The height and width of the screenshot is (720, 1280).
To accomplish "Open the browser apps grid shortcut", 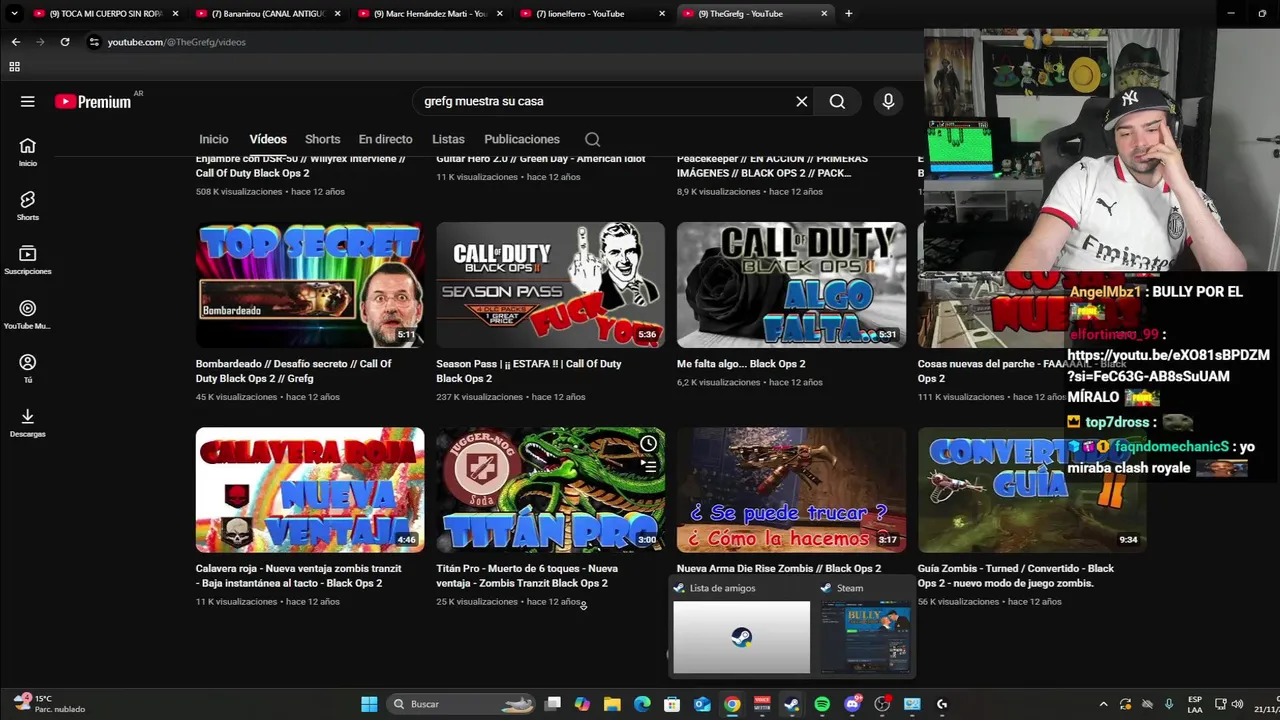I will [x=14, y=67].
